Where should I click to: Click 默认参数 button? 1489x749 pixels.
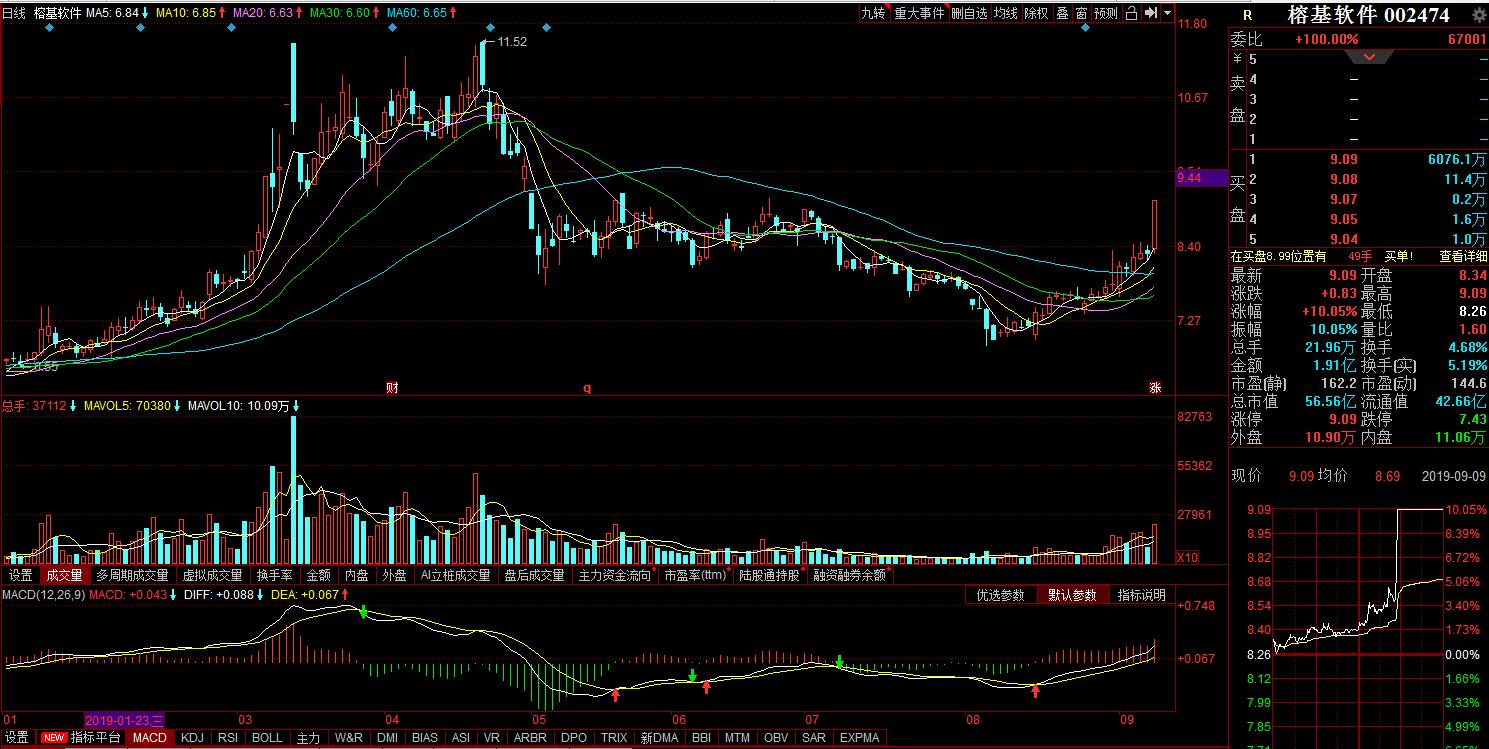click(1072, 595)
